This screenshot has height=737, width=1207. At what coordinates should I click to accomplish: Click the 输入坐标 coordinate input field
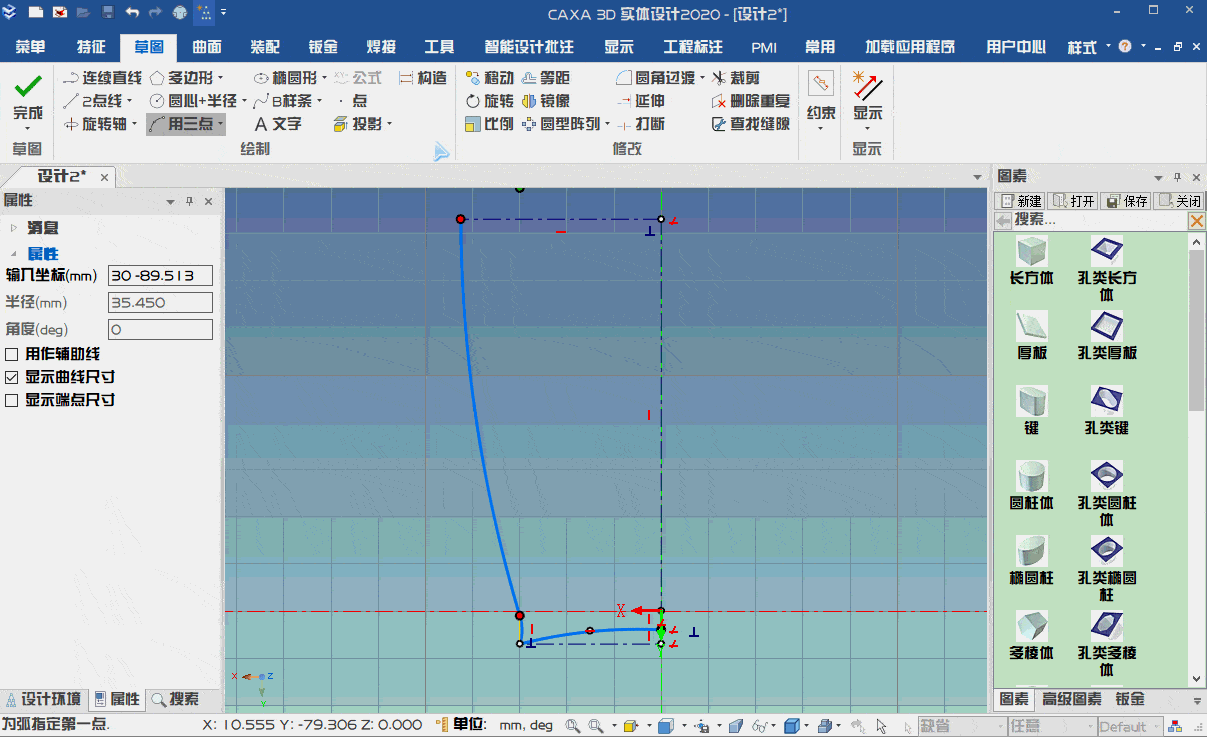pos(160,275)
